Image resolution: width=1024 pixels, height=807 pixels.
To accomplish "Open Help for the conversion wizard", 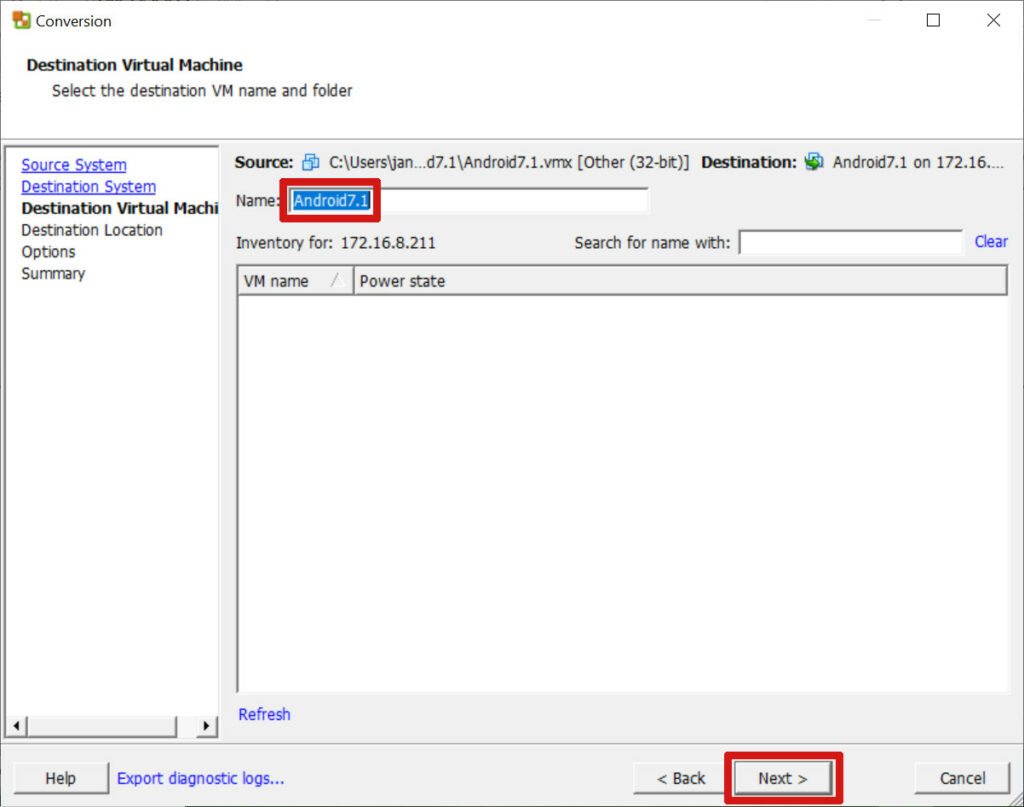I will pyautogui.click(x=61, y=778).
